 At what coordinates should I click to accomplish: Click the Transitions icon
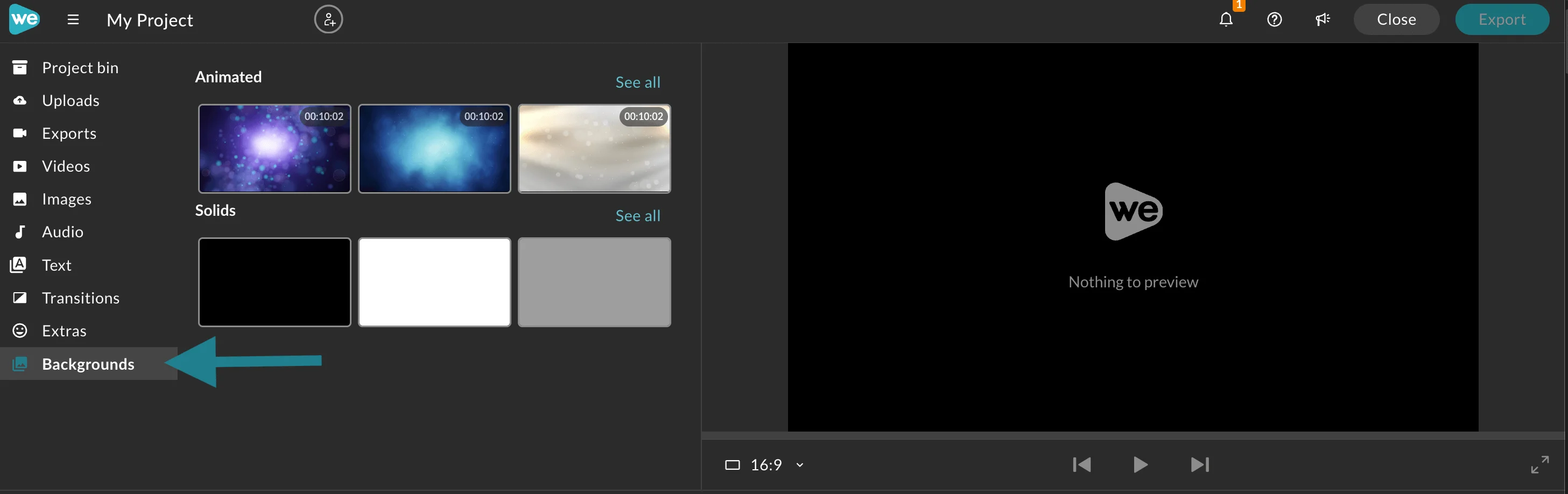click(20, 298)
